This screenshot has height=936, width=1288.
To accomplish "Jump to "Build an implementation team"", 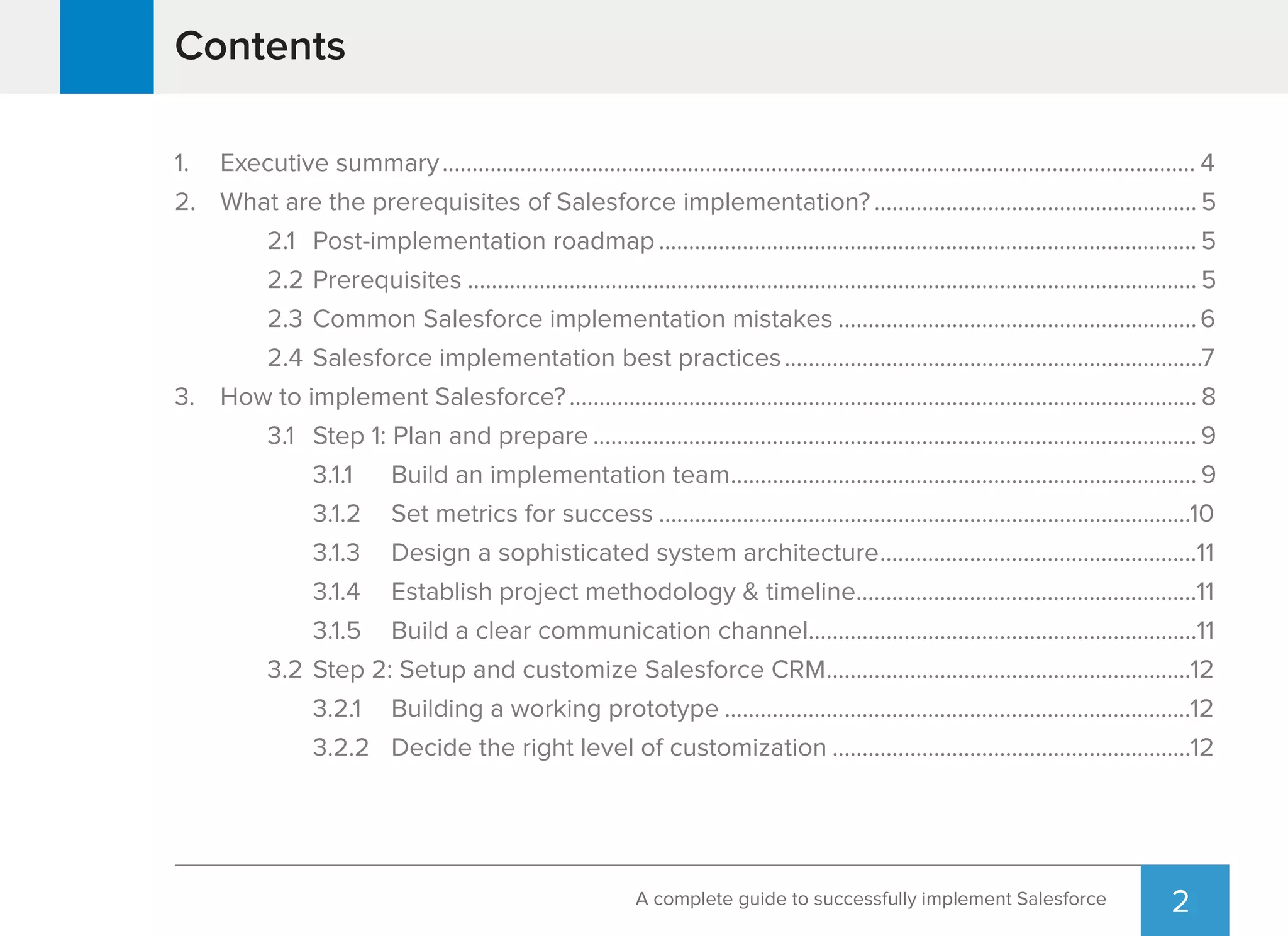I will (560, 475).
